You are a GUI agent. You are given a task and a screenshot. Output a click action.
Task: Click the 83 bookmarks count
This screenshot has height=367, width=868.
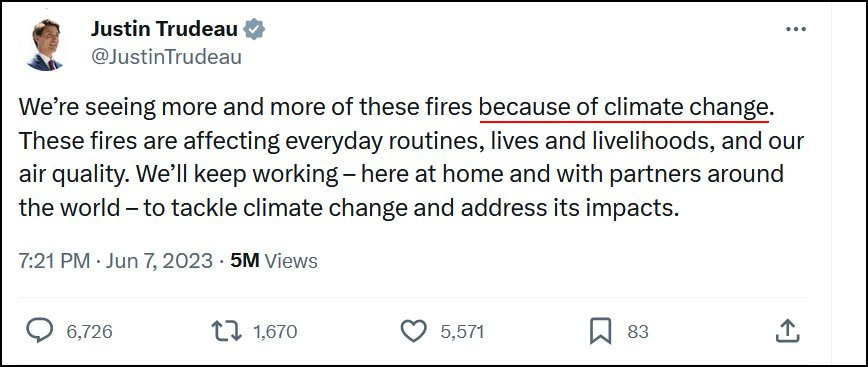[x=638, y=332]
